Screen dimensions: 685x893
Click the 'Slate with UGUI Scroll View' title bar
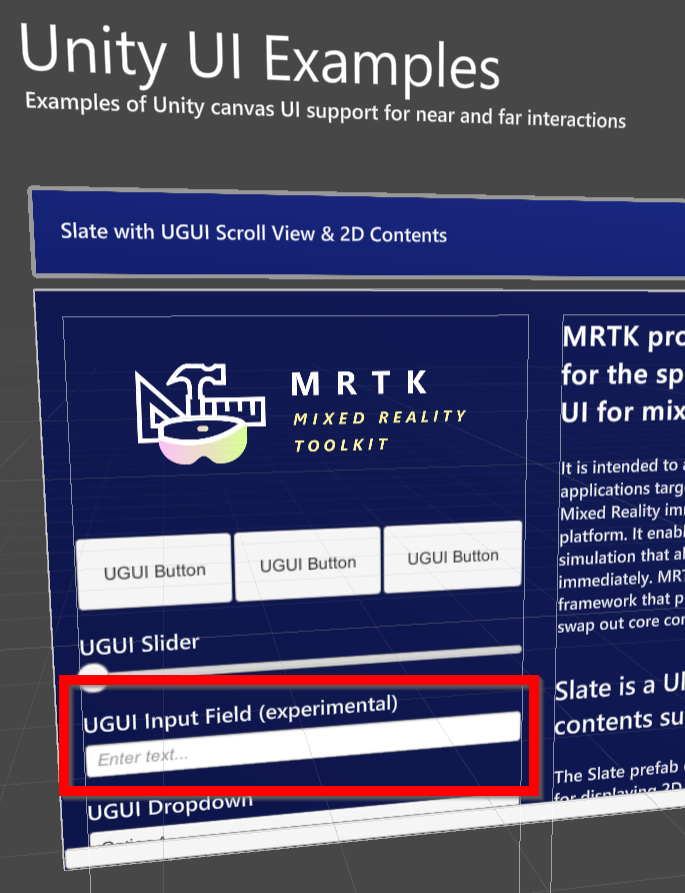pyautogui.click(x=358, y=234)
